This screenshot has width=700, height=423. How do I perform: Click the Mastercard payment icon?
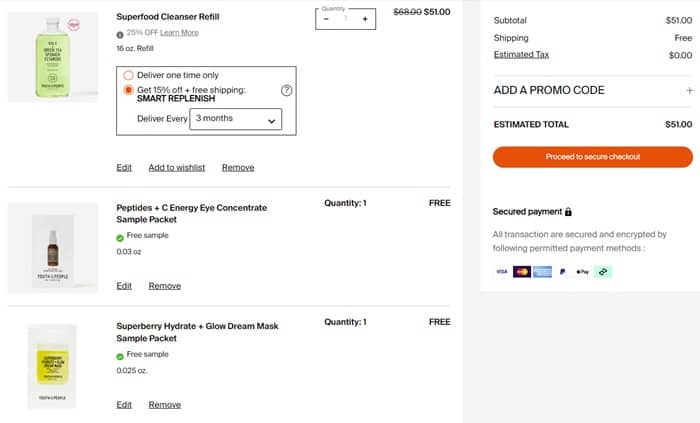point(522,271)
